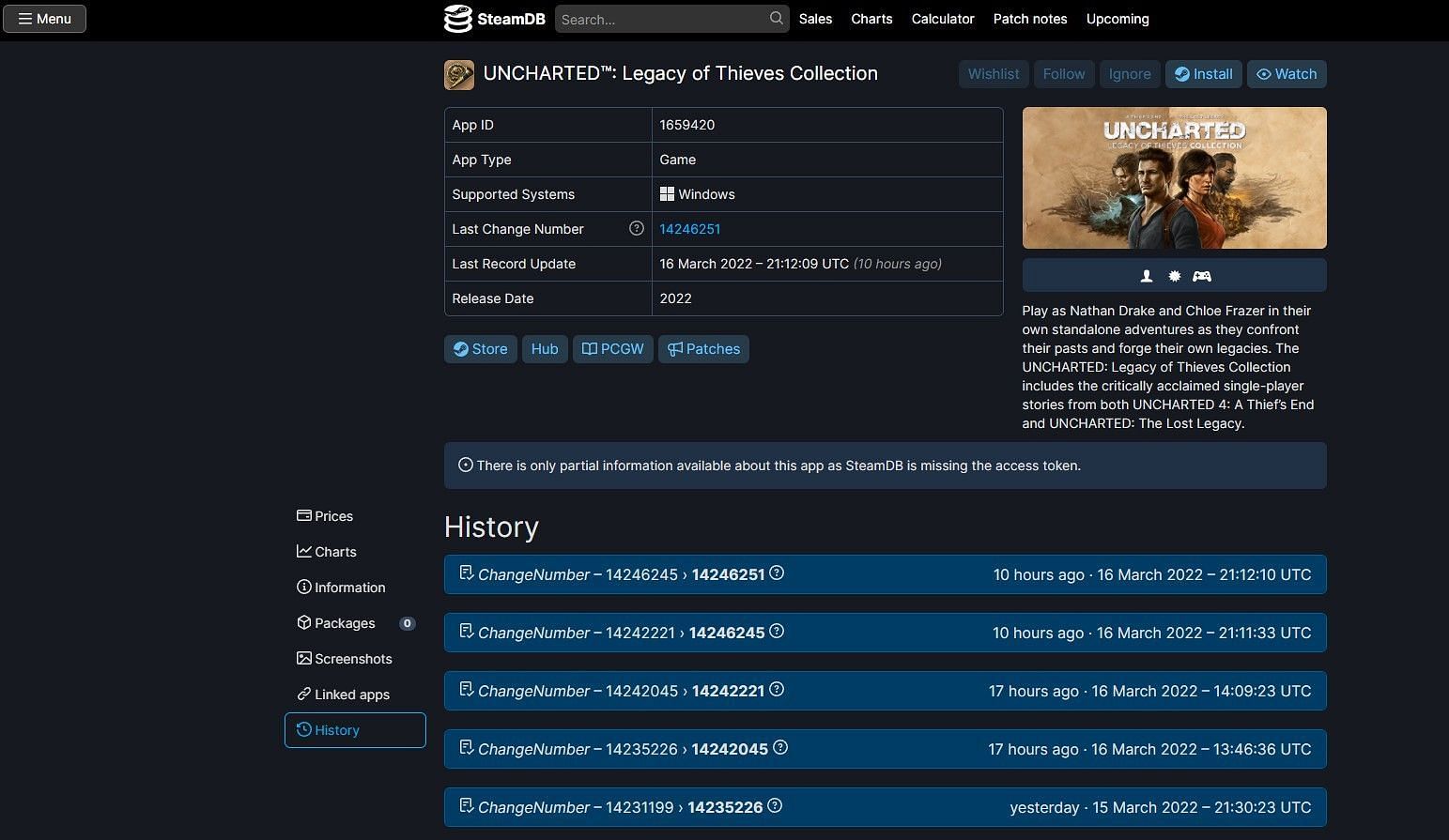1449x840 pixels.
Task: Open change number 14246251 link
Action: pyautogui.click(x=690, y=229)
